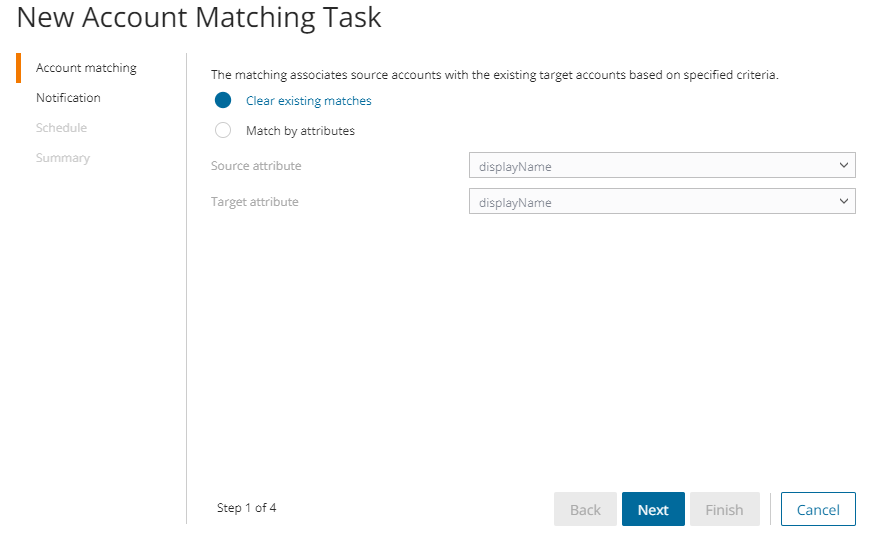The width and height of the screenshot is (877, 540).
Task: Open the Source attribute displayName combo box
Action: tap(650, 166)
